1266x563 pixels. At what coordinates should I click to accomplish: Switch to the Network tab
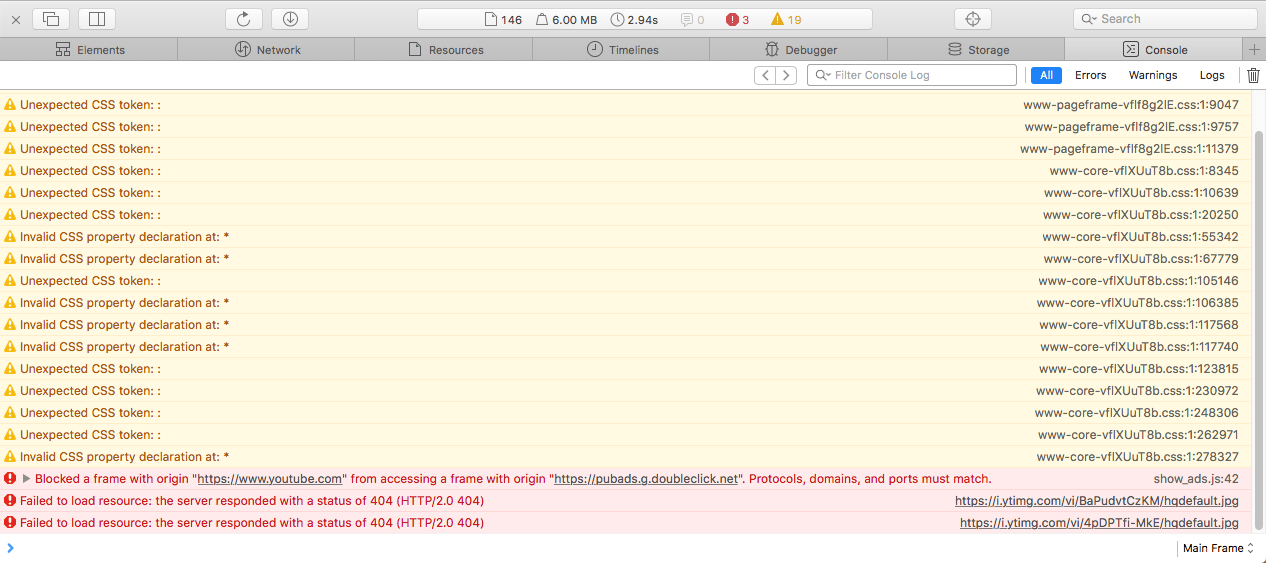point(267,50)
